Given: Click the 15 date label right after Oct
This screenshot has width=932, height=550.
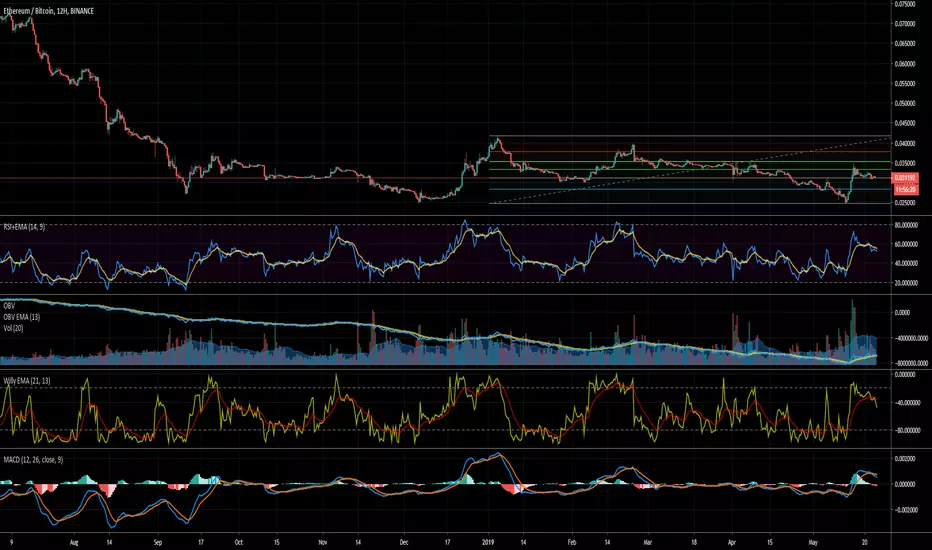Looking at the screenshot, I should [276, 542].
